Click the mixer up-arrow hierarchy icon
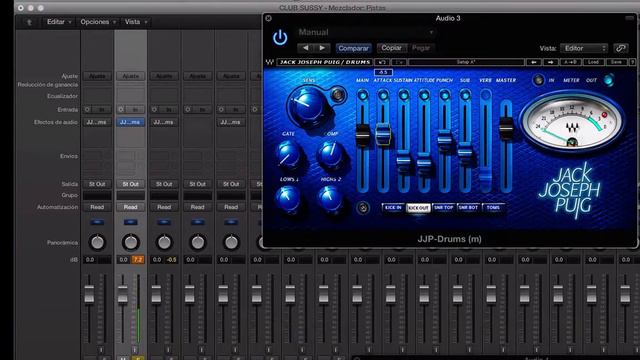The height and width of the screenshot is (360, 640). (x=29, y=22)
